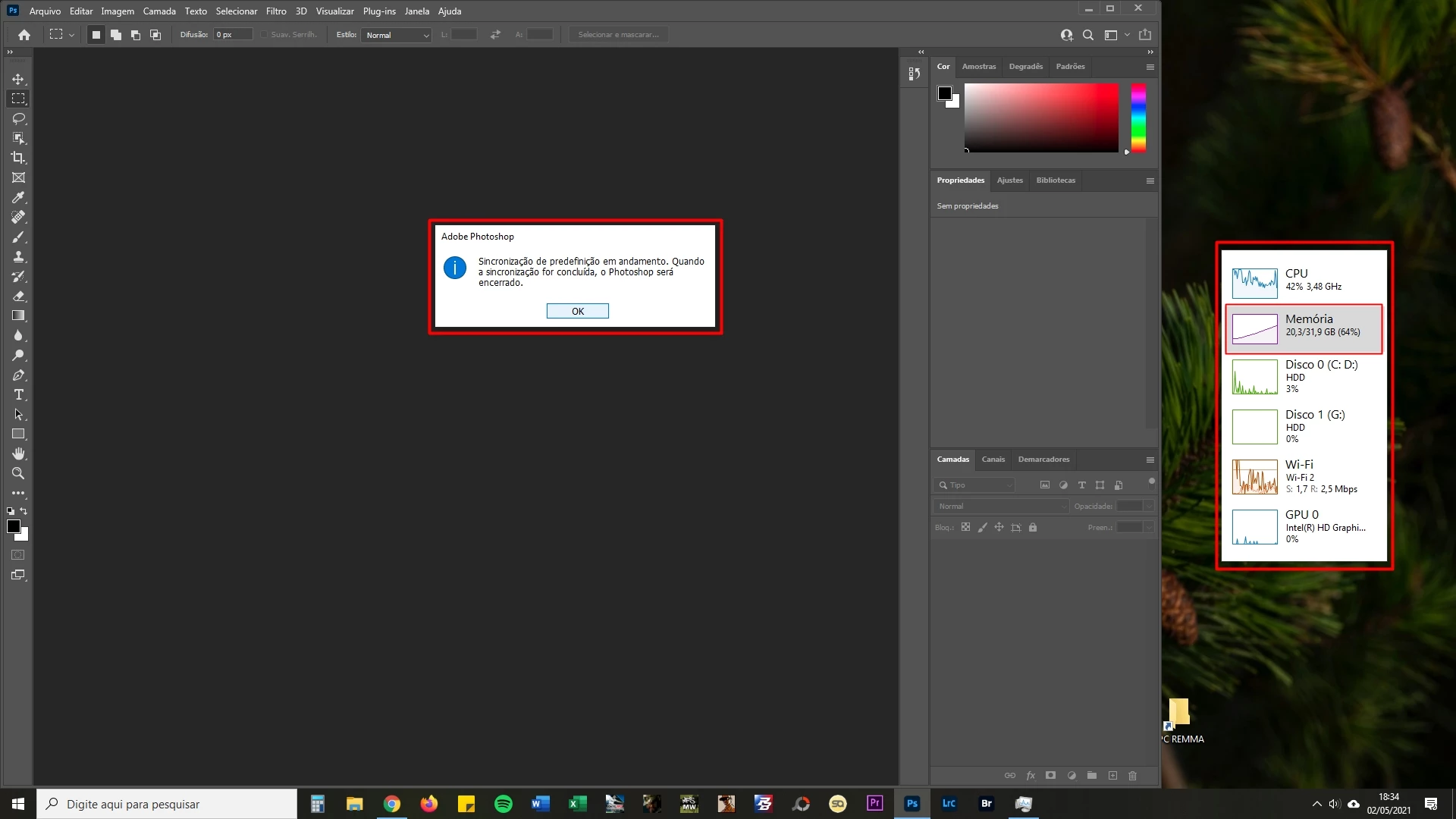Click the Home icon in options bar

tap(24, 35)
